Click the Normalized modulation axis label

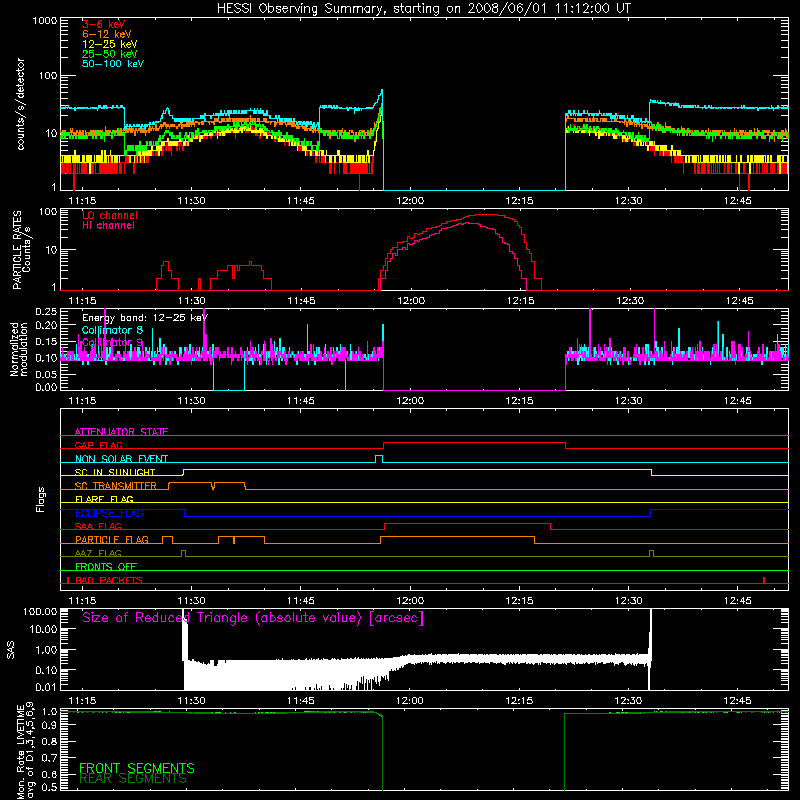pos(19,349)
